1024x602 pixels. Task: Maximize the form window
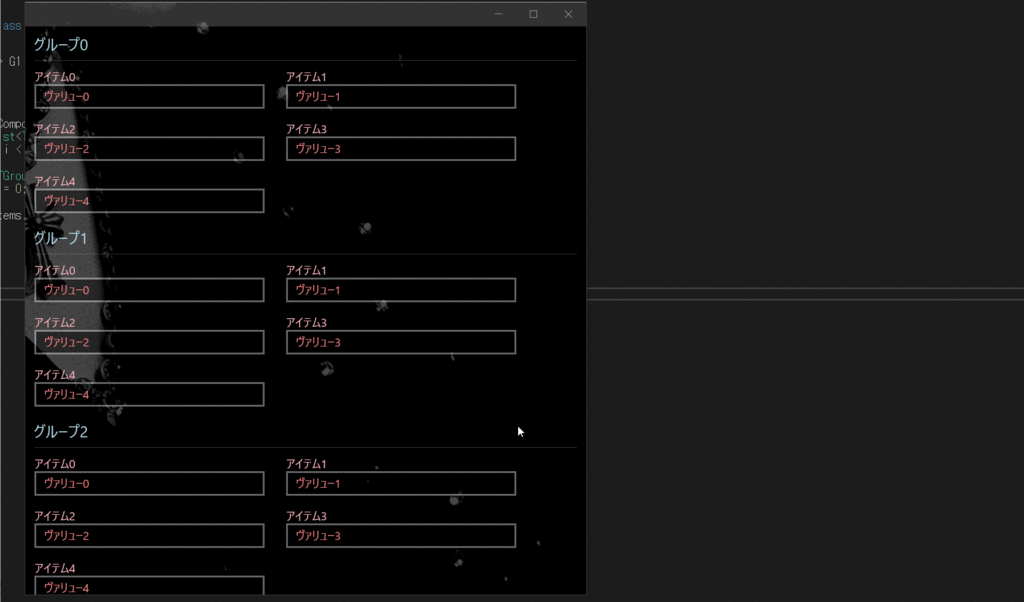tap(534, 14)
